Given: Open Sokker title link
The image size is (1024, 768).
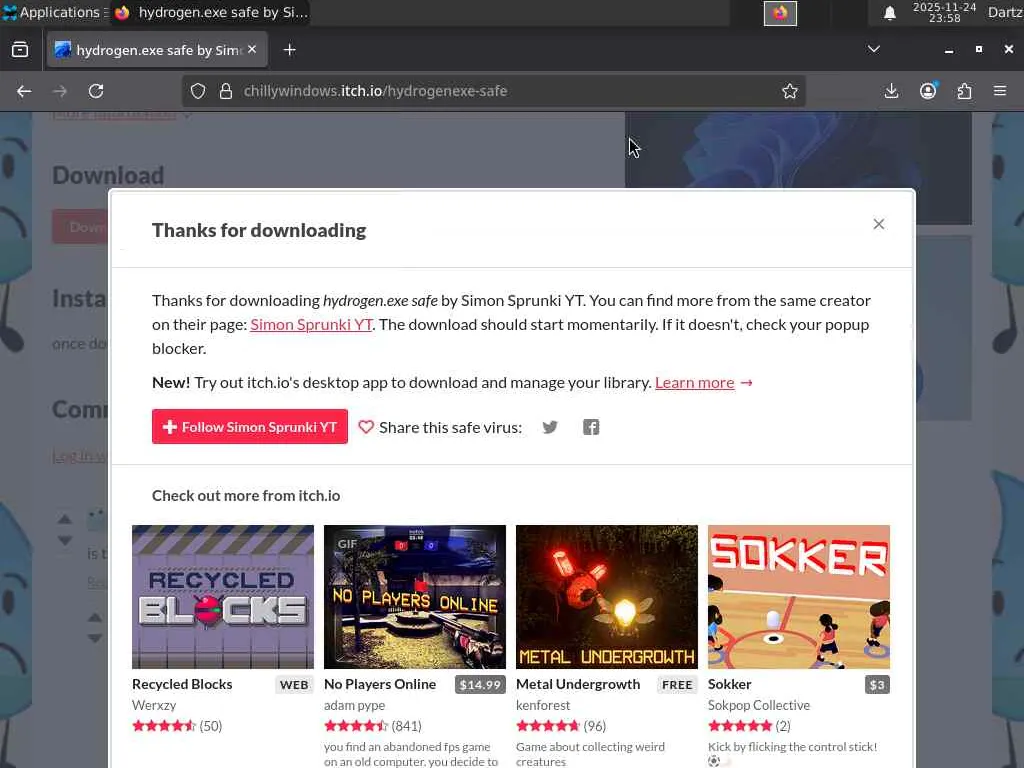Looking at the screenshot, I should tap(729, 684).
